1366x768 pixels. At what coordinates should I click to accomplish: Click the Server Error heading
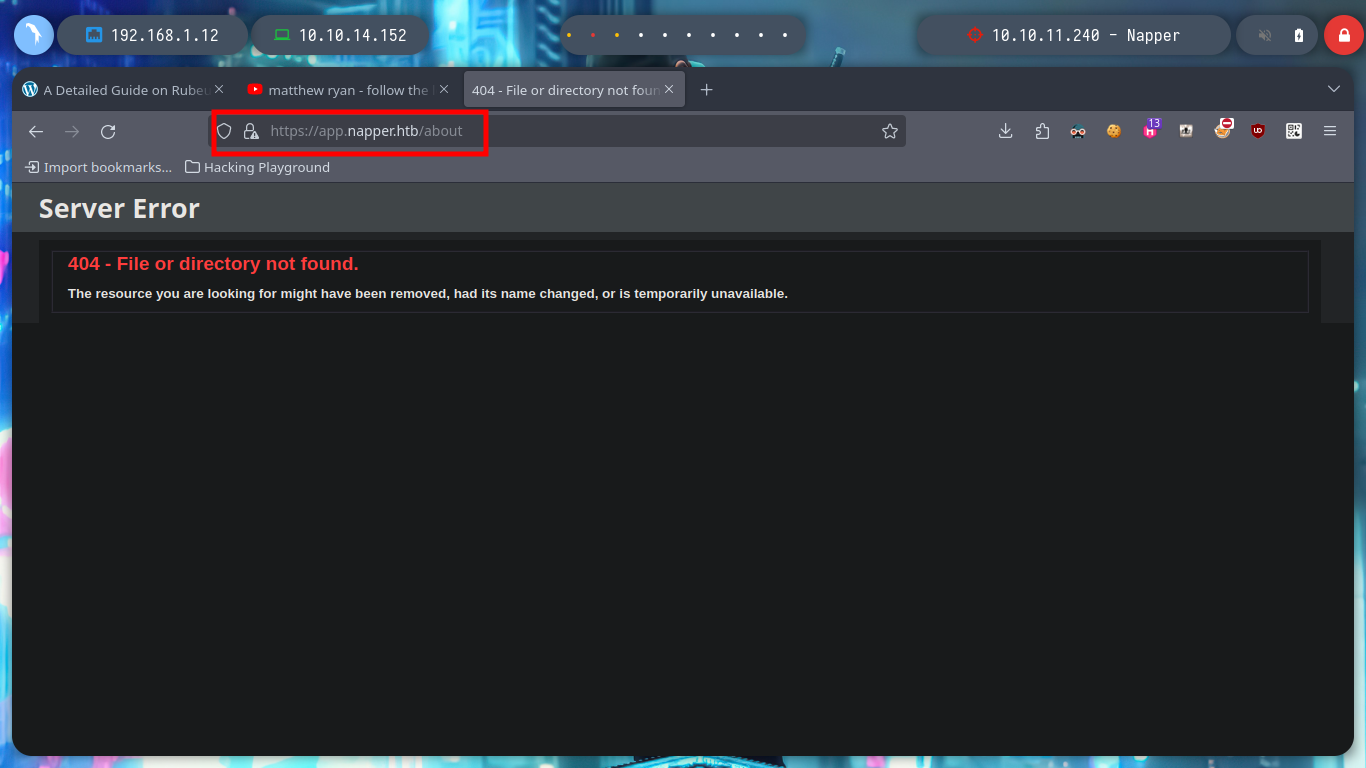click(x=119, y=208)
